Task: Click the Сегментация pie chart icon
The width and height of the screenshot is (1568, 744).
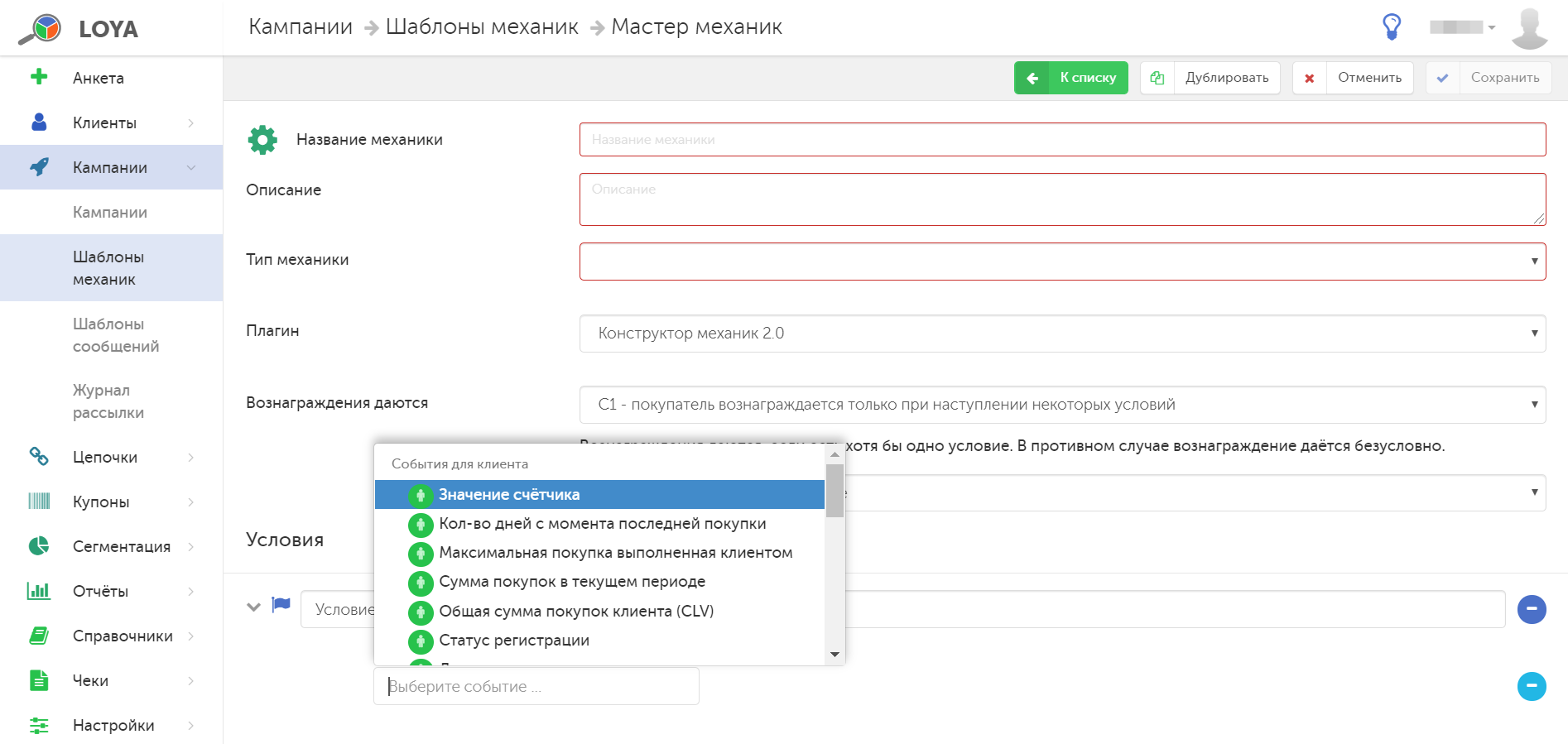Action: click(x=39, y=545)
